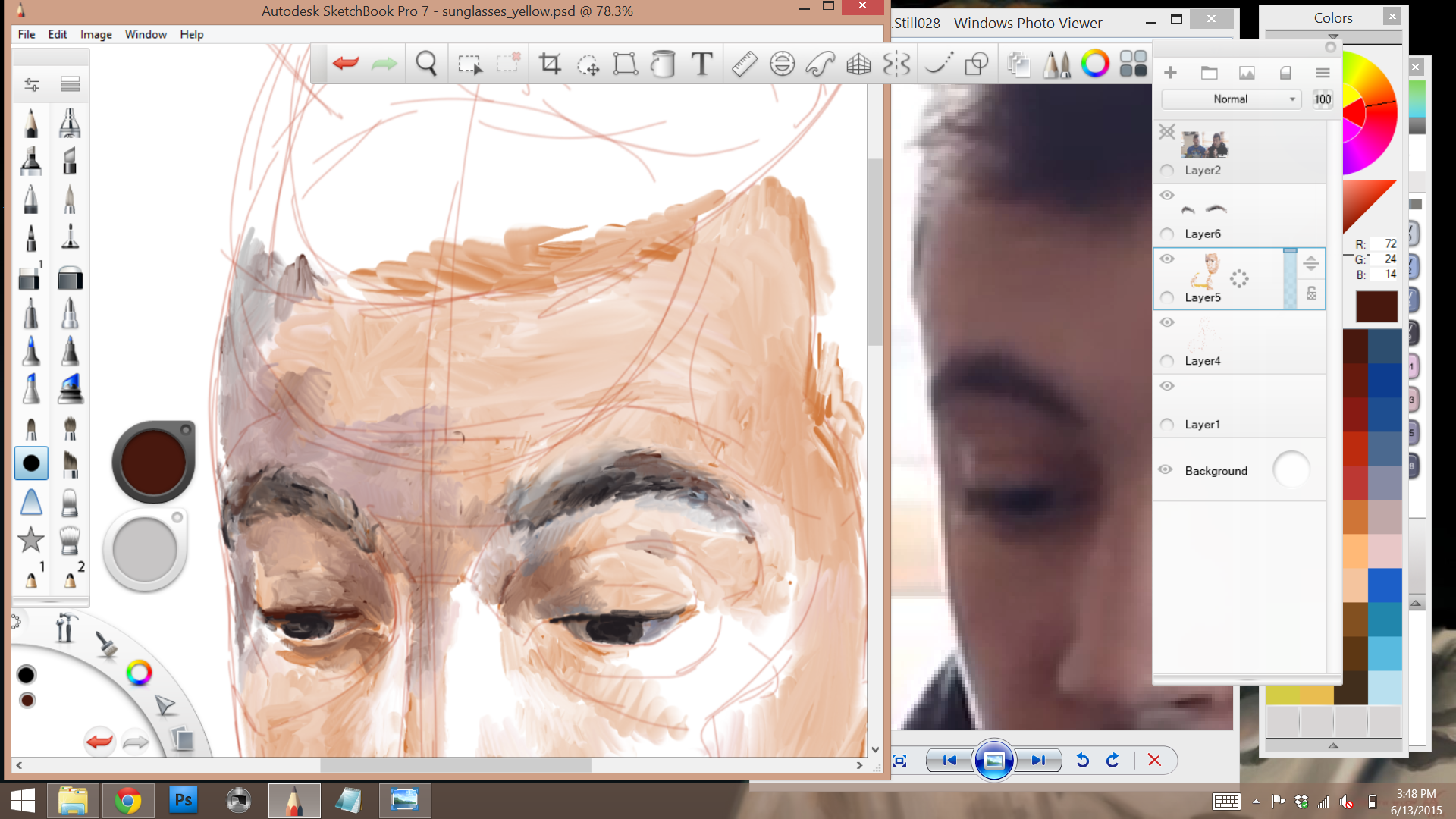Screen dimensions: 1456x819
Task: Go to next photo in Photo Viewer
Action: (x=1037, y=761)
